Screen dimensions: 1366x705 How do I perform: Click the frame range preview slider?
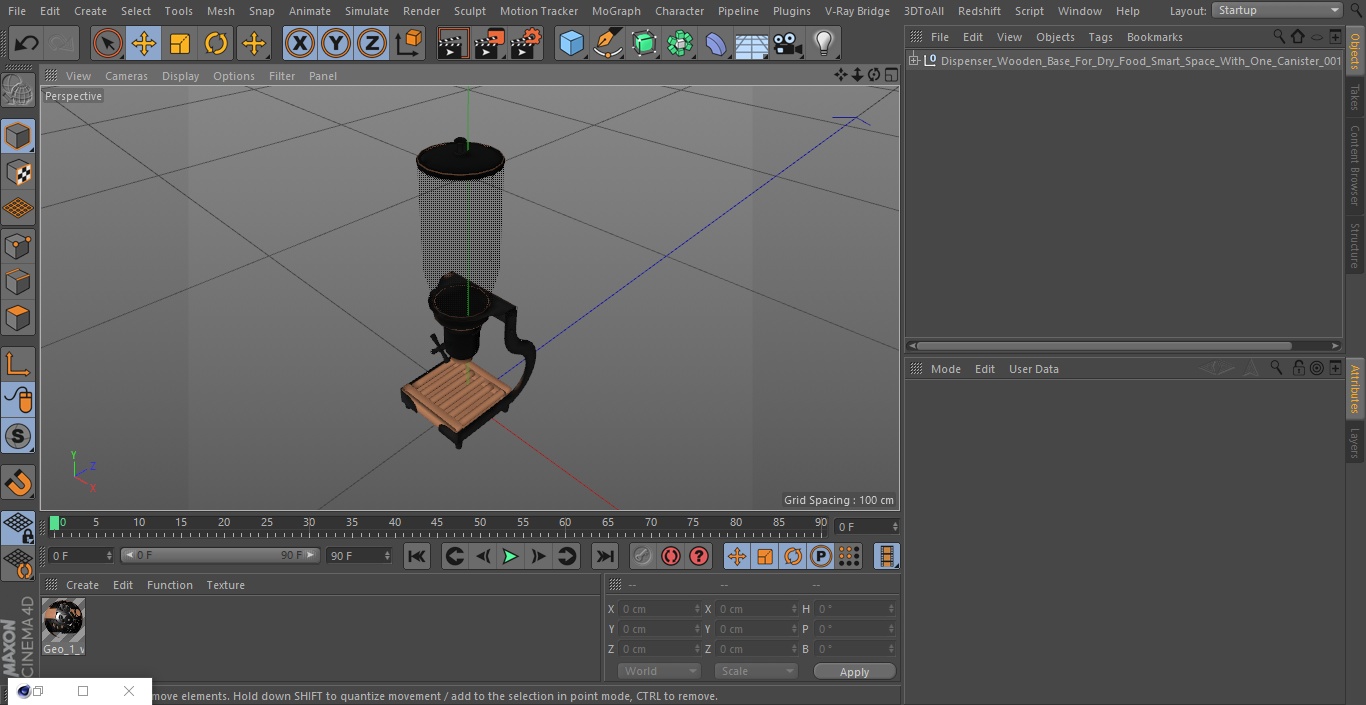220,556
